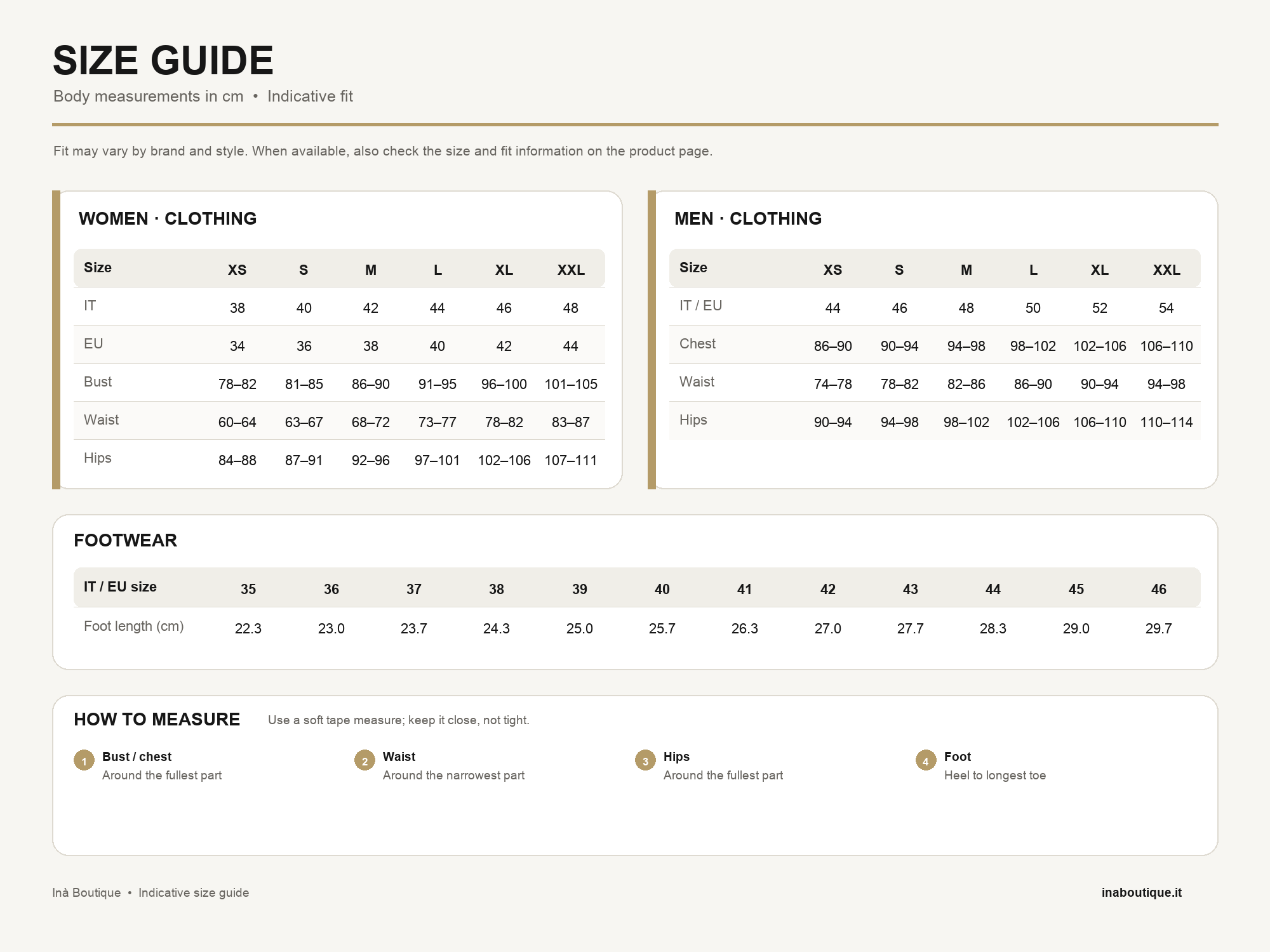
Task: Click footwear size 39 header
Action: [580, 589]
